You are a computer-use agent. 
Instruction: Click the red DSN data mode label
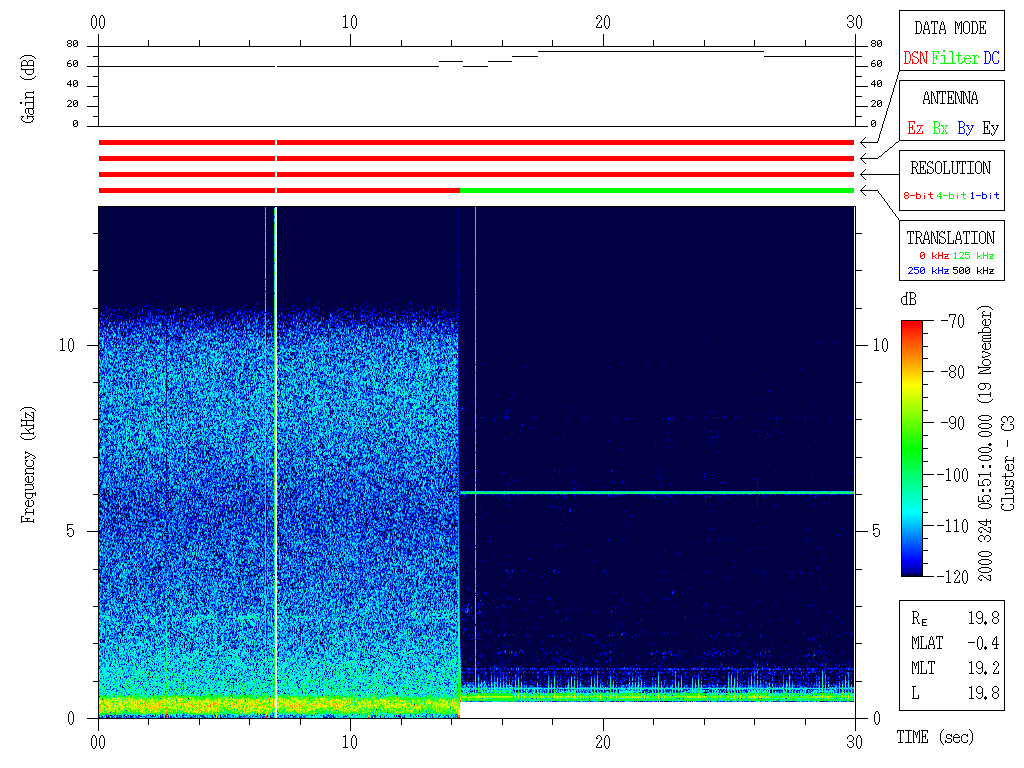point(915,58)
